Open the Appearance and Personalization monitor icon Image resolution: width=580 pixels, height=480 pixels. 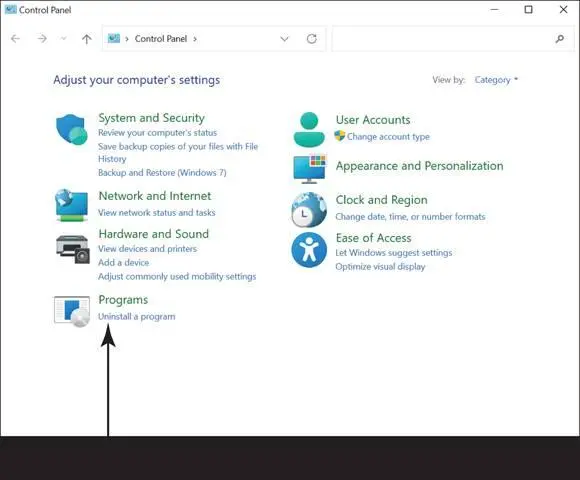(310, 169)
